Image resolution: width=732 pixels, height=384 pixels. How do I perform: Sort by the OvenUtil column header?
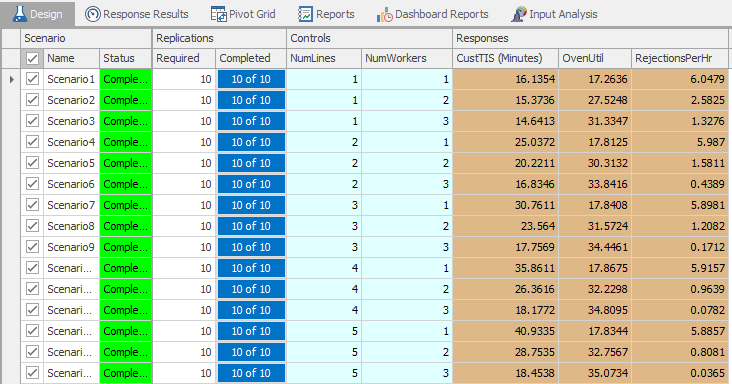click(595, 58)
